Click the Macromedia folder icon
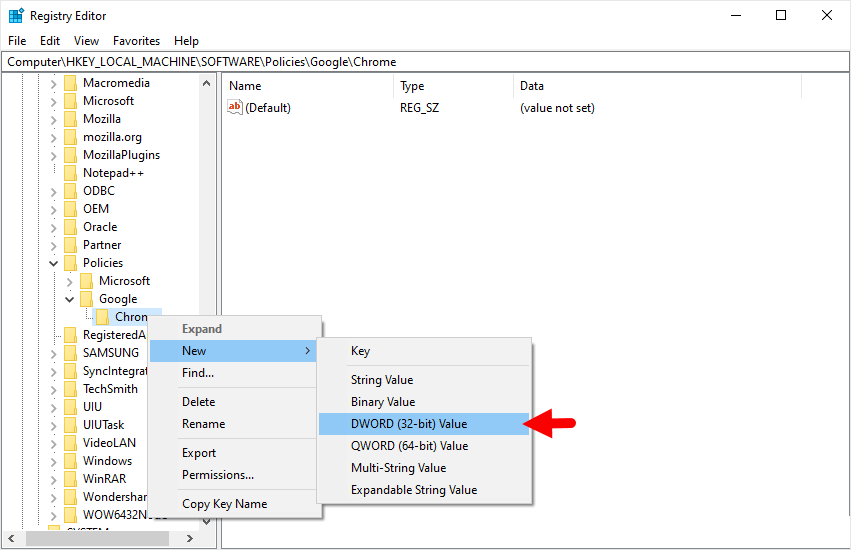This screenshot has height=550, width=851. point(71,83)
